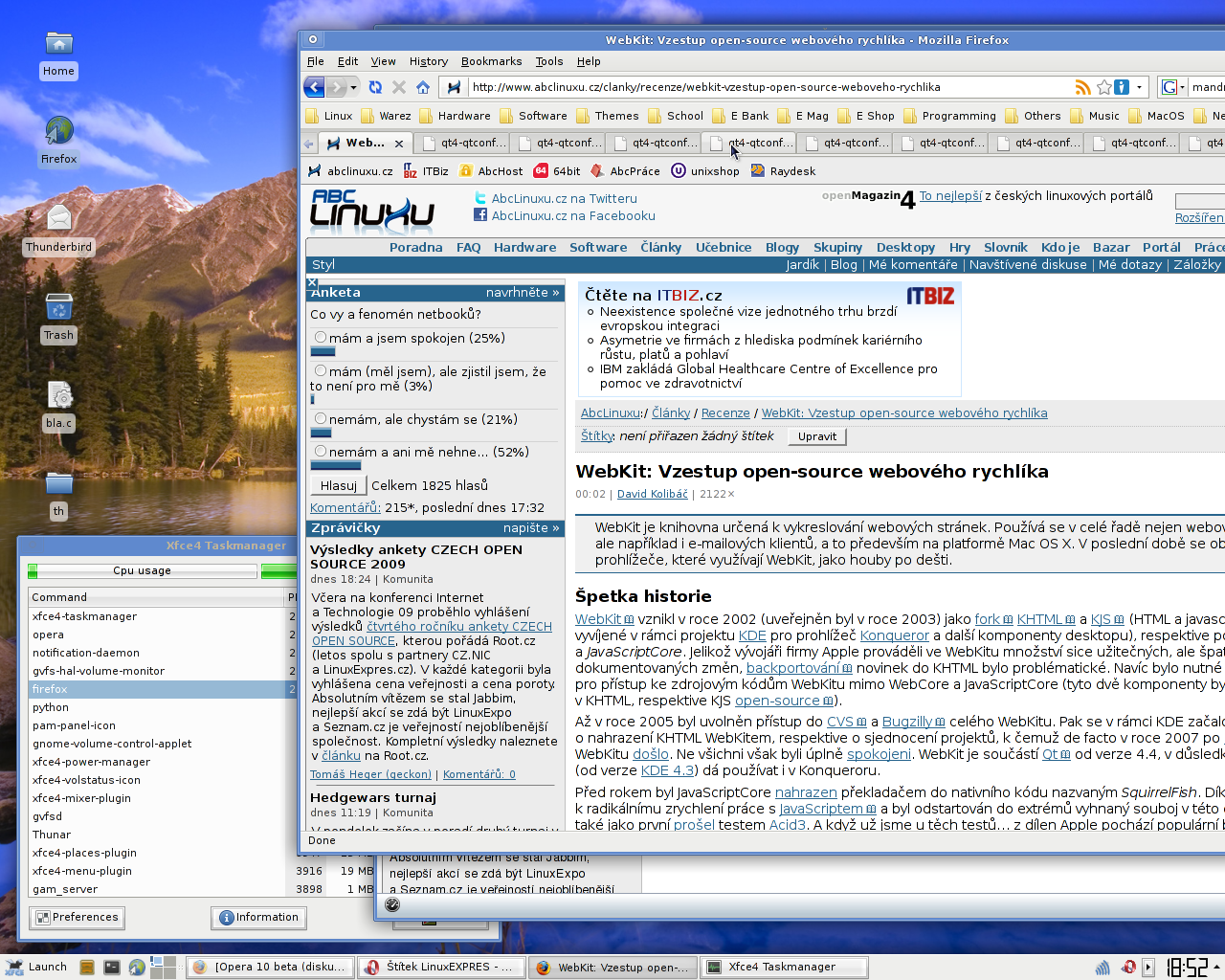Viewport: 1225px width, 980px height.
Task: Click Upravit button
Action: pyautogui.click(x=817, y=436)
